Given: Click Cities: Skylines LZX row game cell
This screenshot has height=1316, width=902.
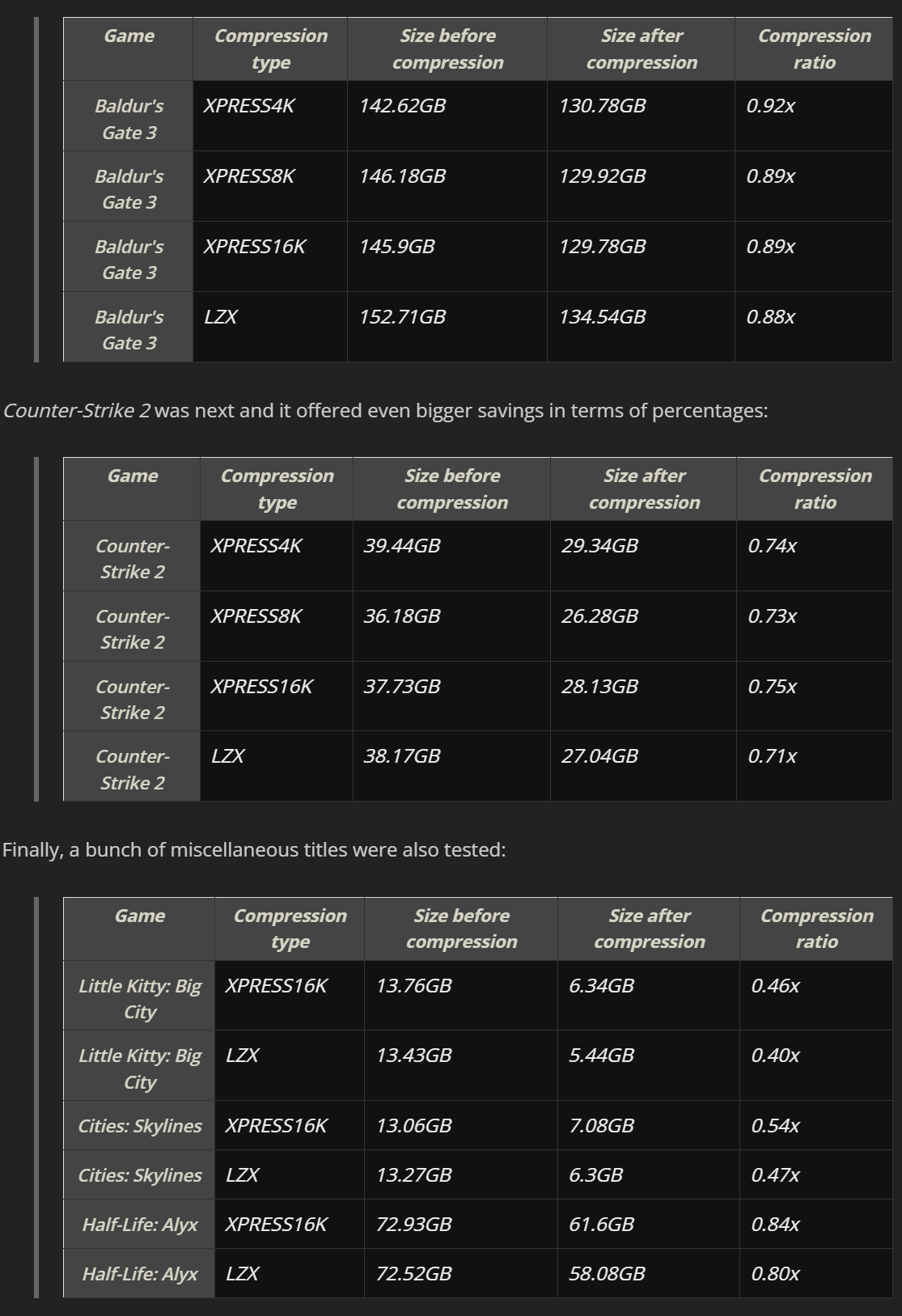Looking at the screenshot, I should (x=139, y=1175).
